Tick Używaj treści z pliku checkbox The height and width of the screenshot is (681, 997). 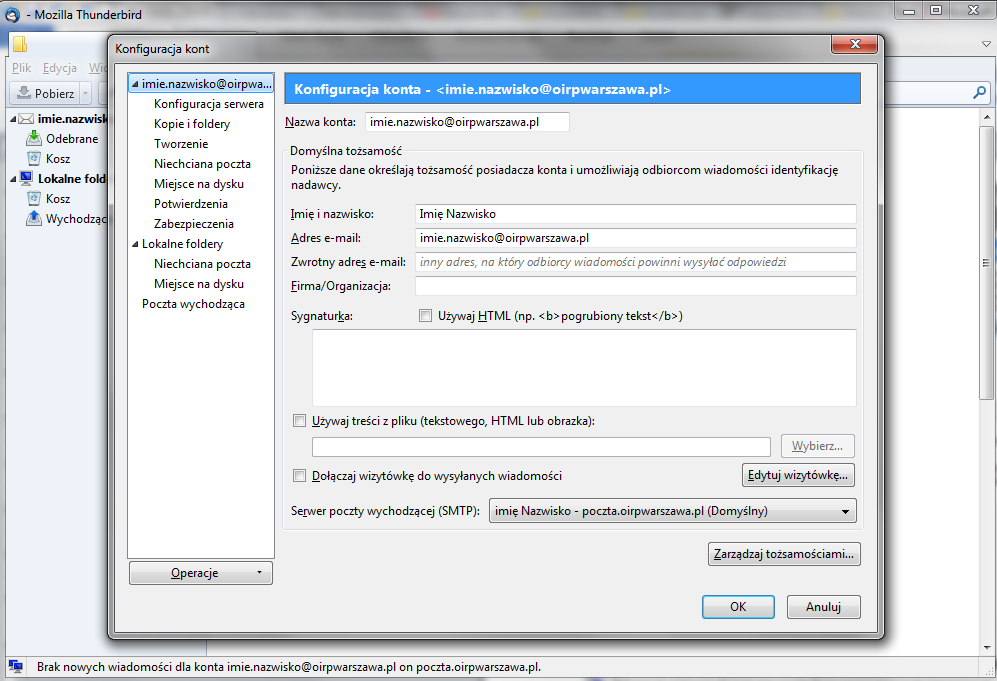click(x=299, y=420)
